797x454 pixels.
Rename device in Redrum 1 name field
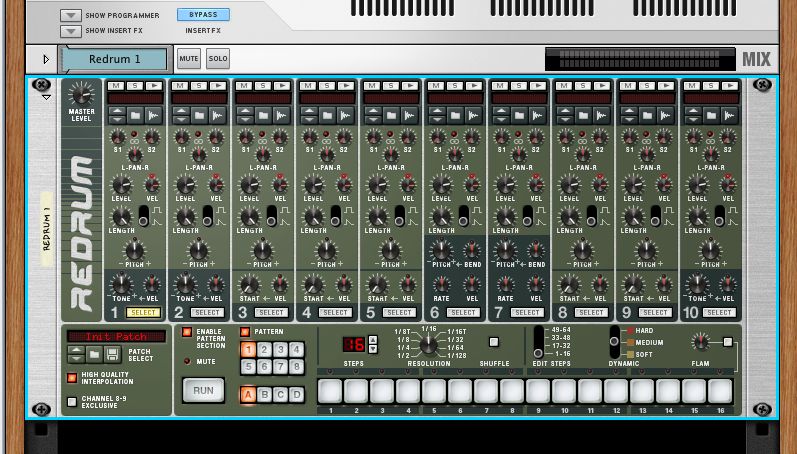point(114,59)
